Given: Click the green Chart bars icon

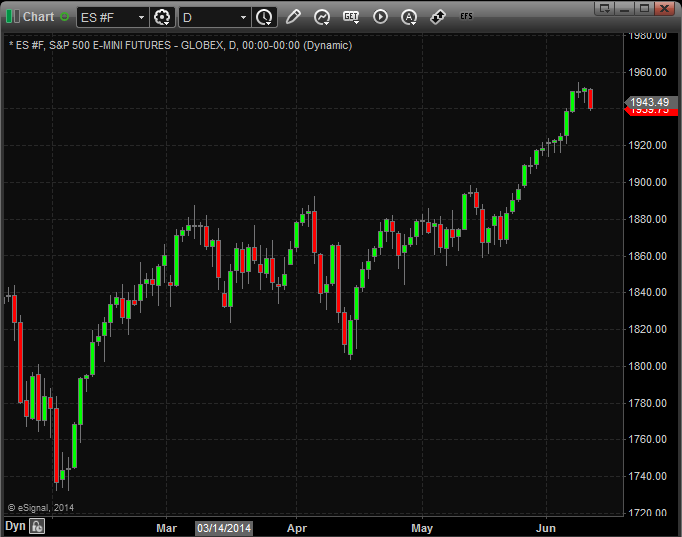Looking at the screenshot, I should point(12,17).
